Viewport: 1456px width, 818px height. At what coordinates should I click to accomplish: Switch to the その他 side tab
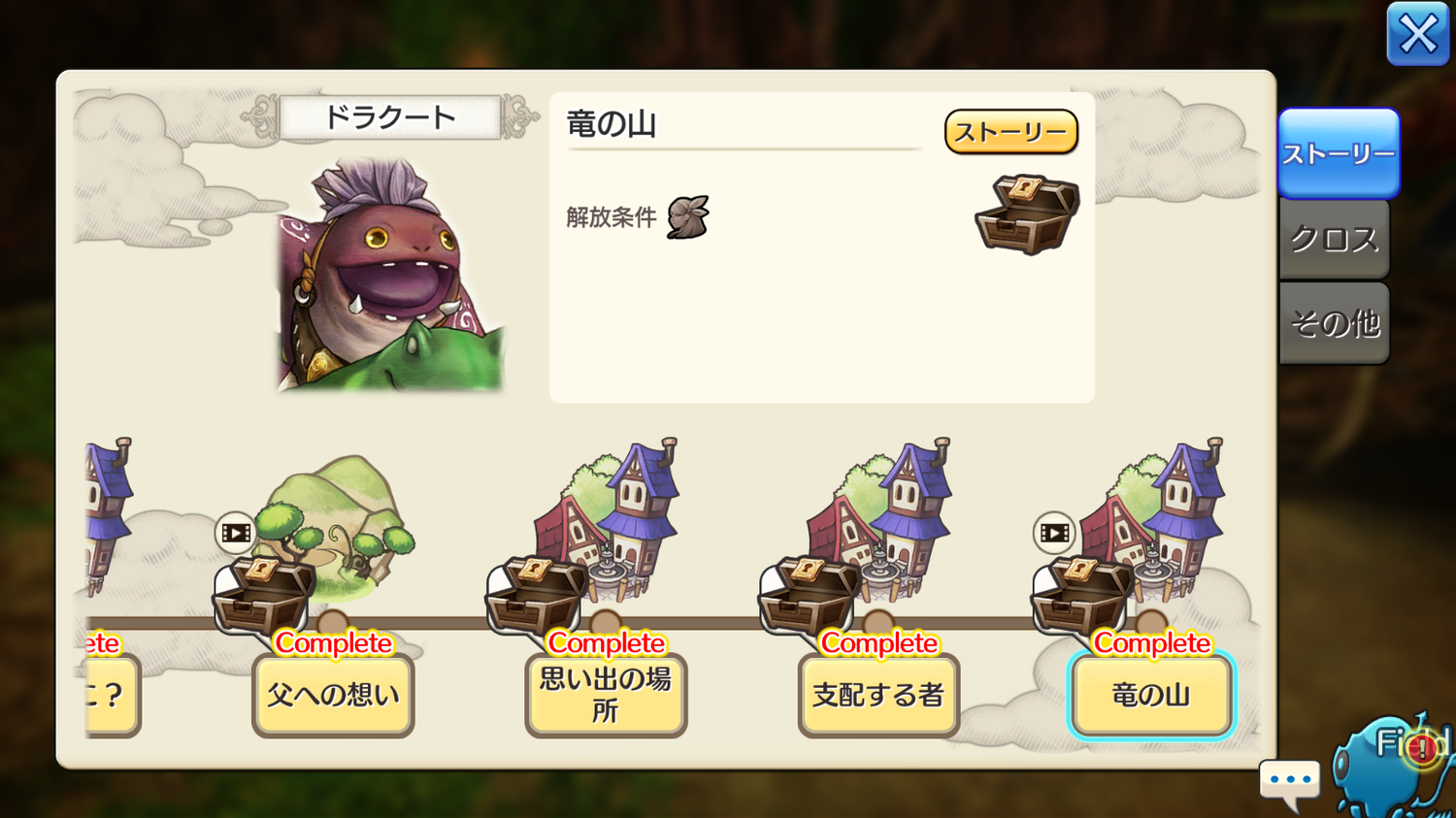point(1335,323)
